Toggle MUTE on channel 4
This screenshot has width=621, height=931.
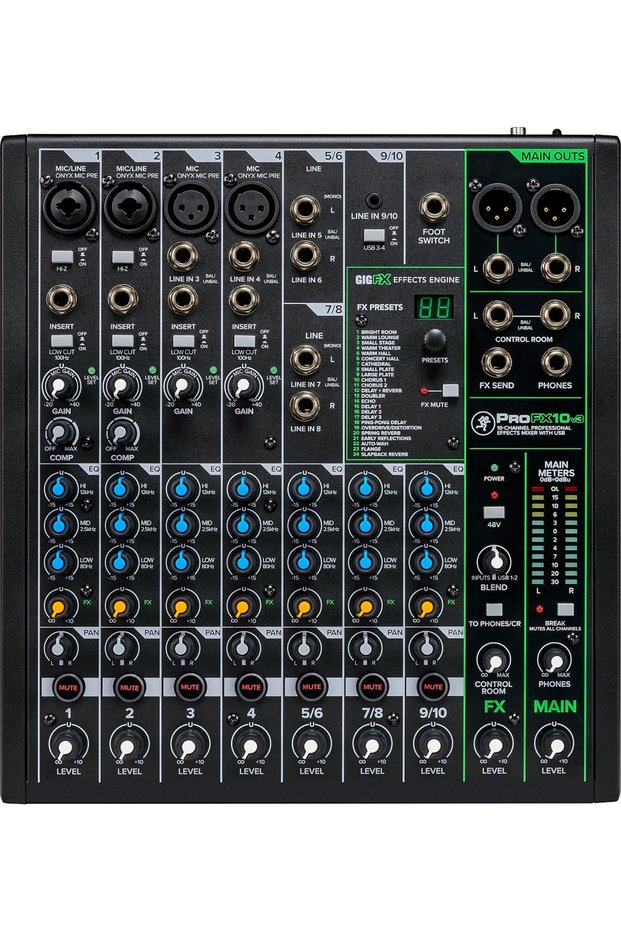point(251,687)
